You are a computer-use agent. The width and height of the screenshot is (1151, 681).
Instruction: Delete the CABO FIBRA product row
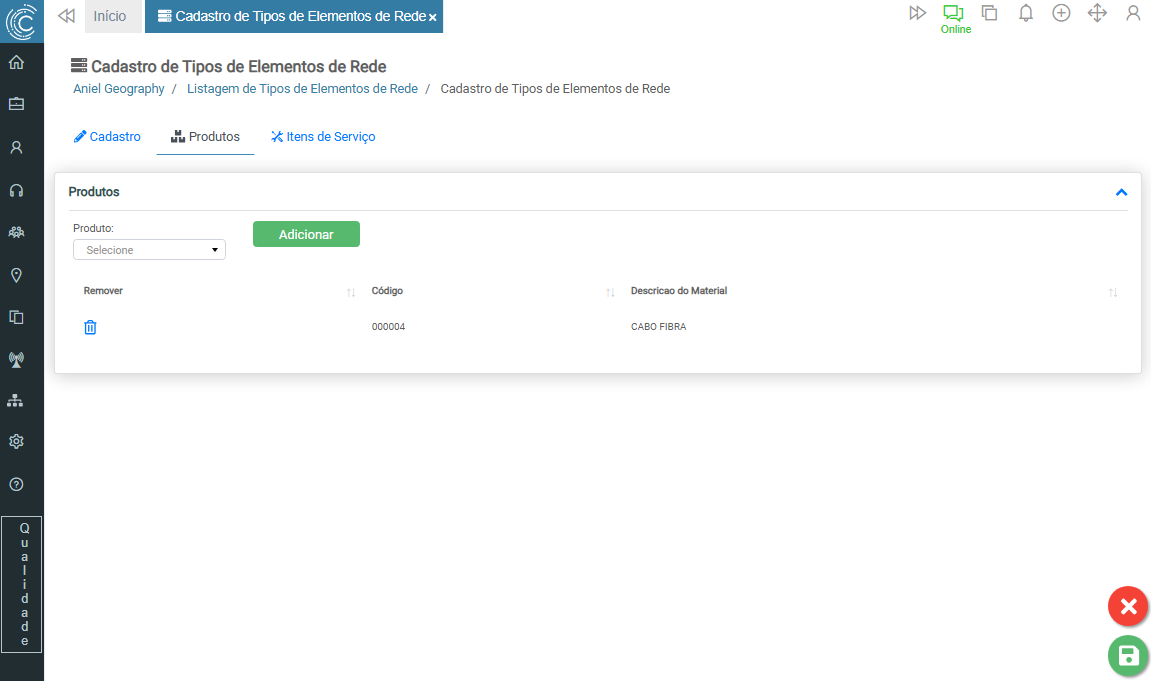pos(90,327)
